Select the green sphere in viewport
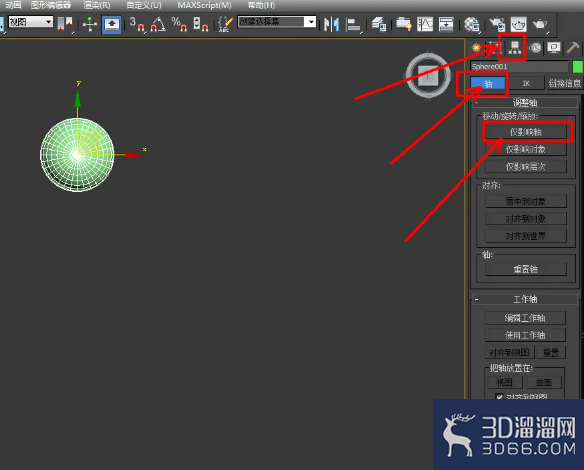 pos(77,155)
